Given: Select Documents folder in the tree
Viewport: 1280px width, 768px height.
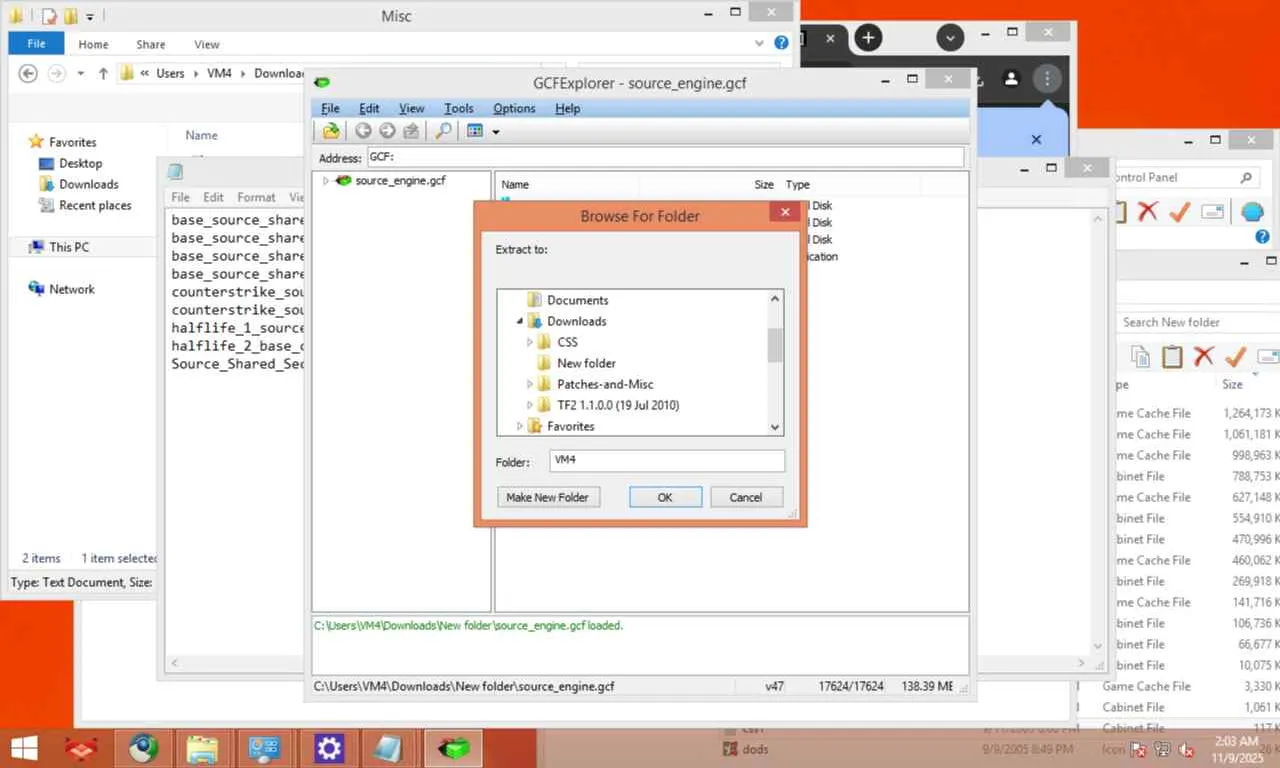Looking at the screenshot, I should (x=577, y=300).
